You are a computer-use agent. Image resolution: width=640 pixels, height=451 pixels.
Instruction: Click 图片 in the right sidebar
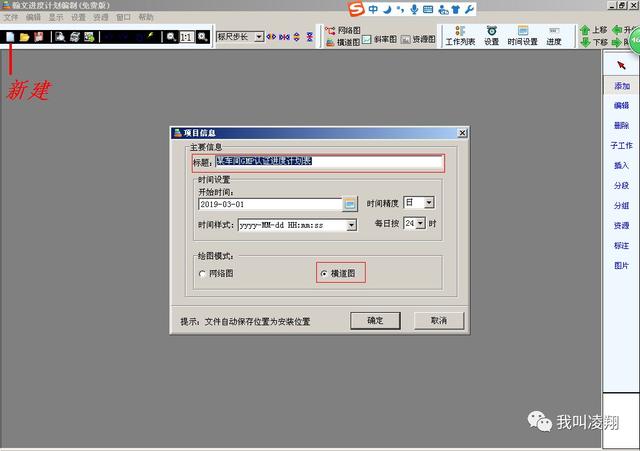coord(622,266)
